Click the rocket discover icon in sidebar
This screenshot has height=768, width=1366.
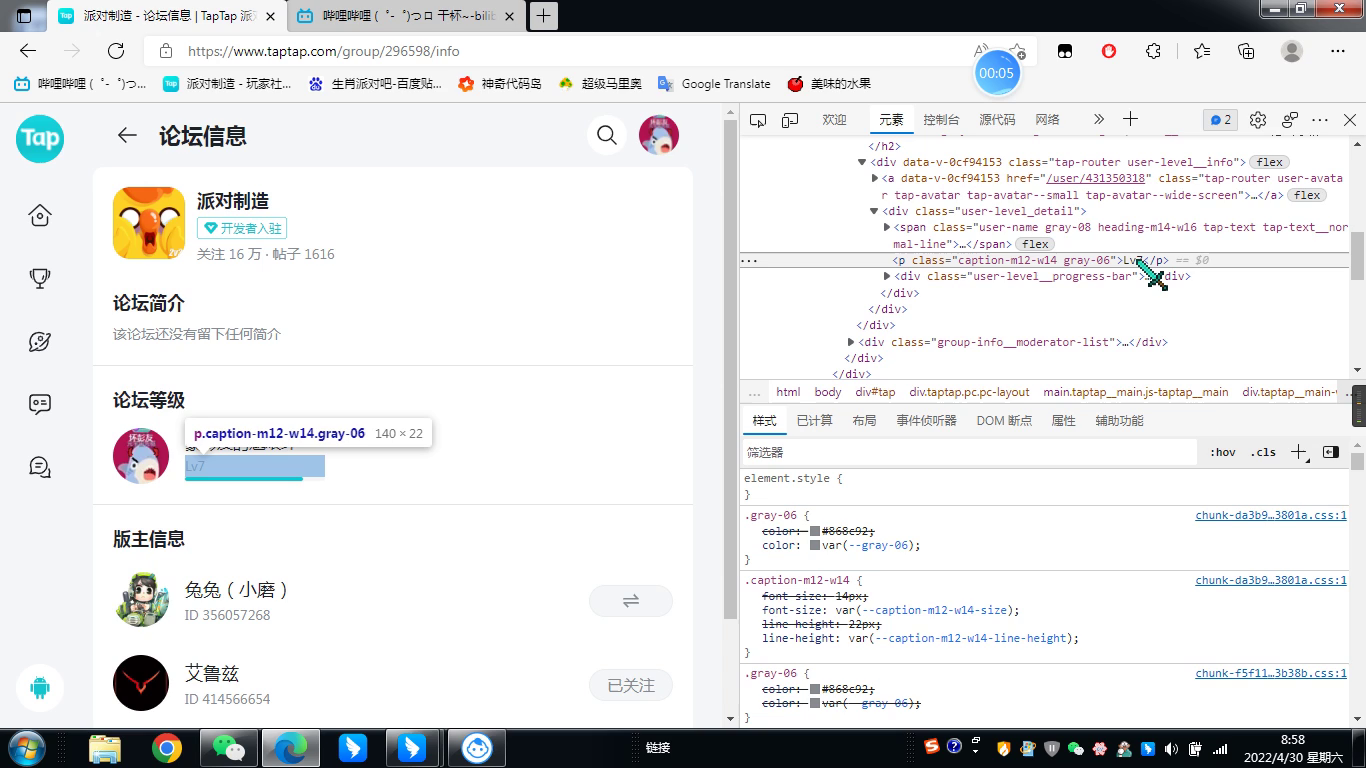(x=40, y=342)
